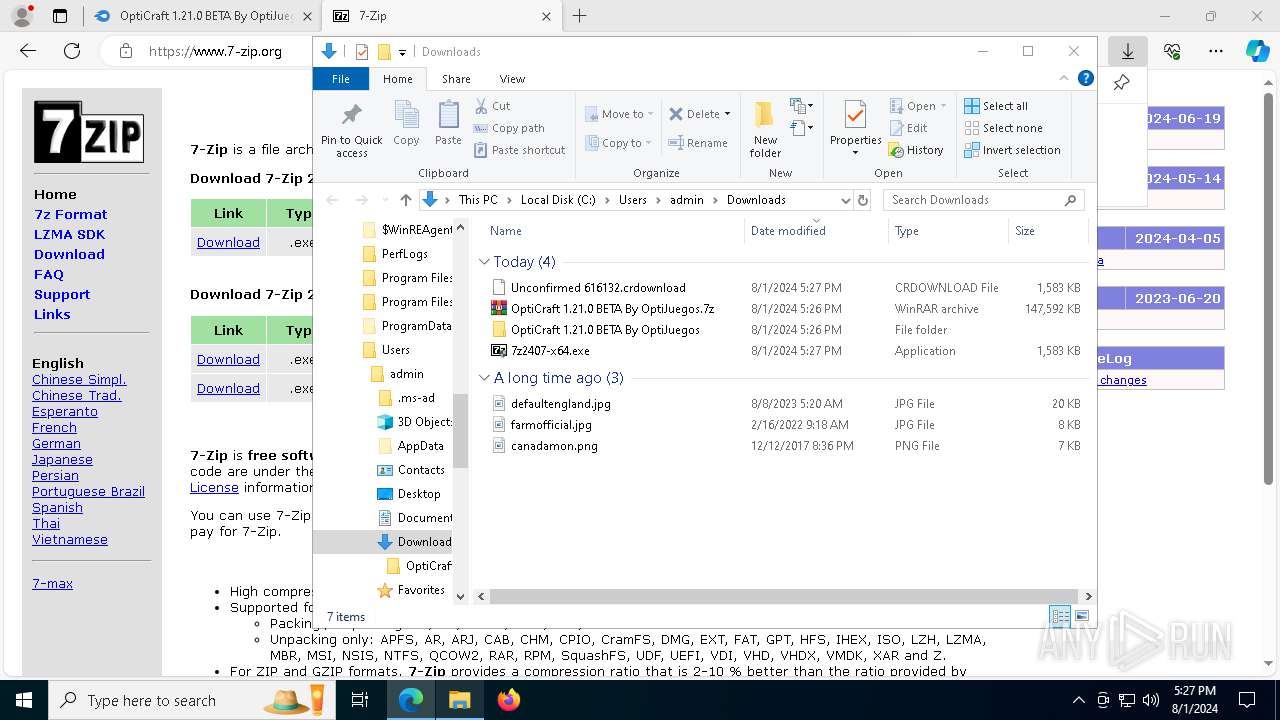Switch to the View ribbon tab
1280x720 pixels.
[x=512, y=79]
